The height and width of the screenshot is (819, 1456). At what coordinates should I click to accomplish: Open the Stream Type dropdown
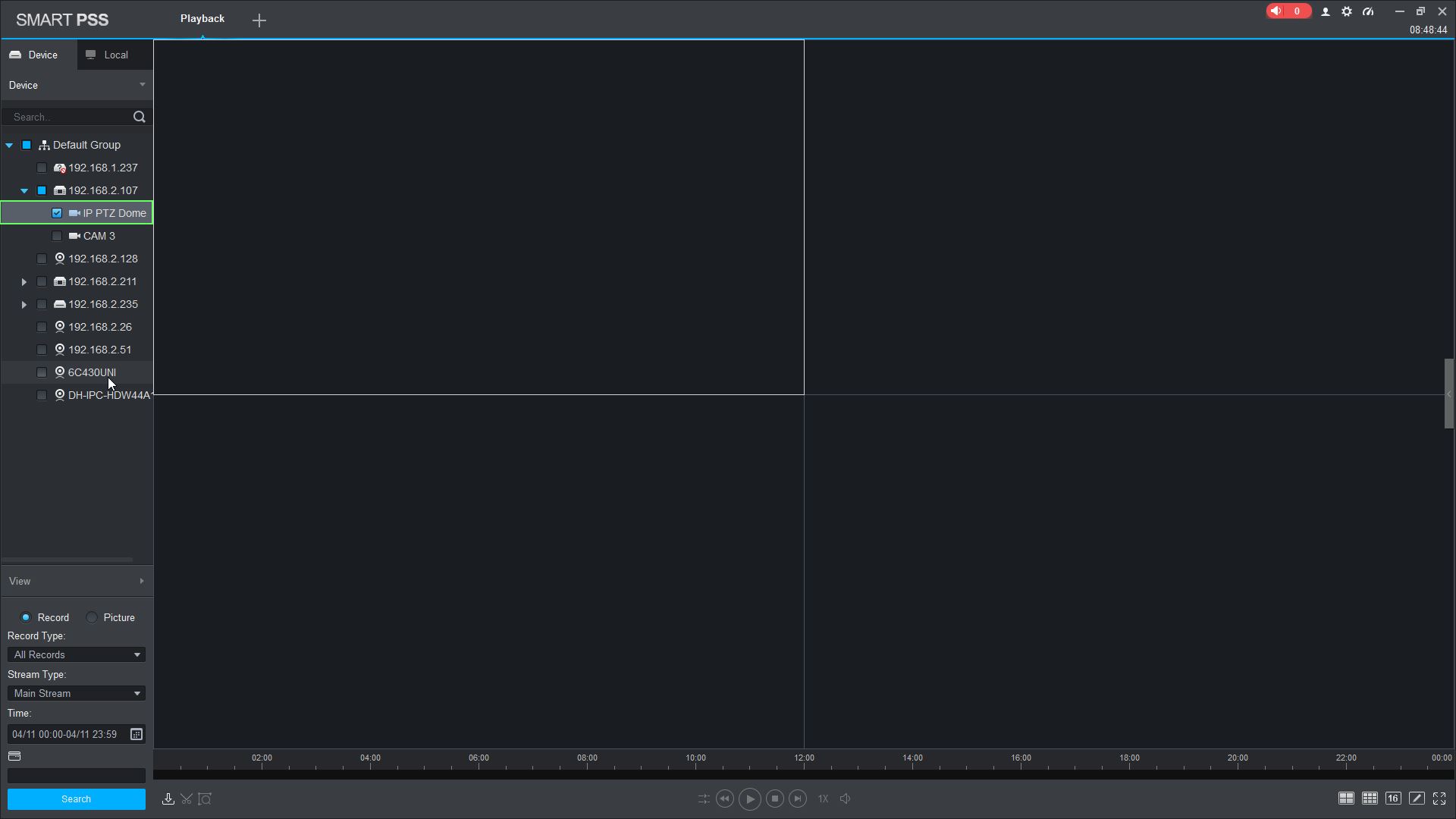coord(76,694)
